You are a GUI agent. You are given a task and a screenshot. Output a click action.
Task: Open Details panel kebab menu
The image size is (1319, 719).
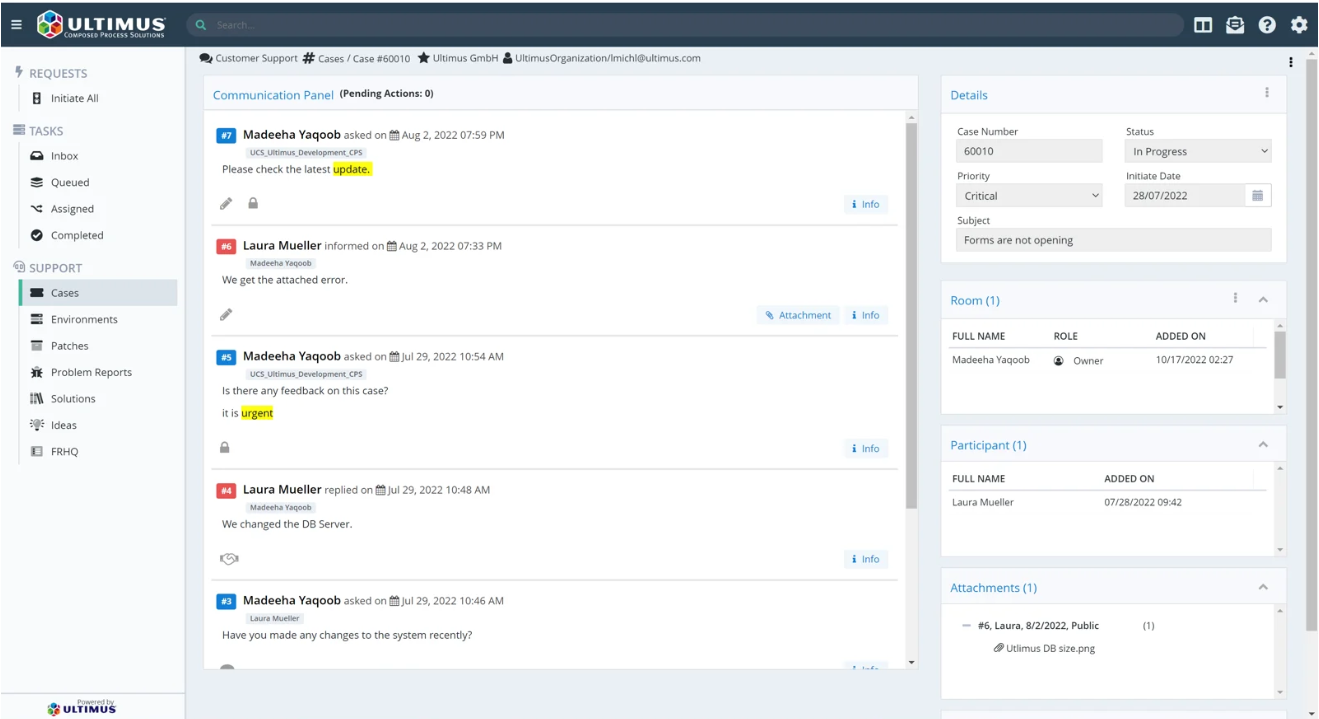point(1267,93)
